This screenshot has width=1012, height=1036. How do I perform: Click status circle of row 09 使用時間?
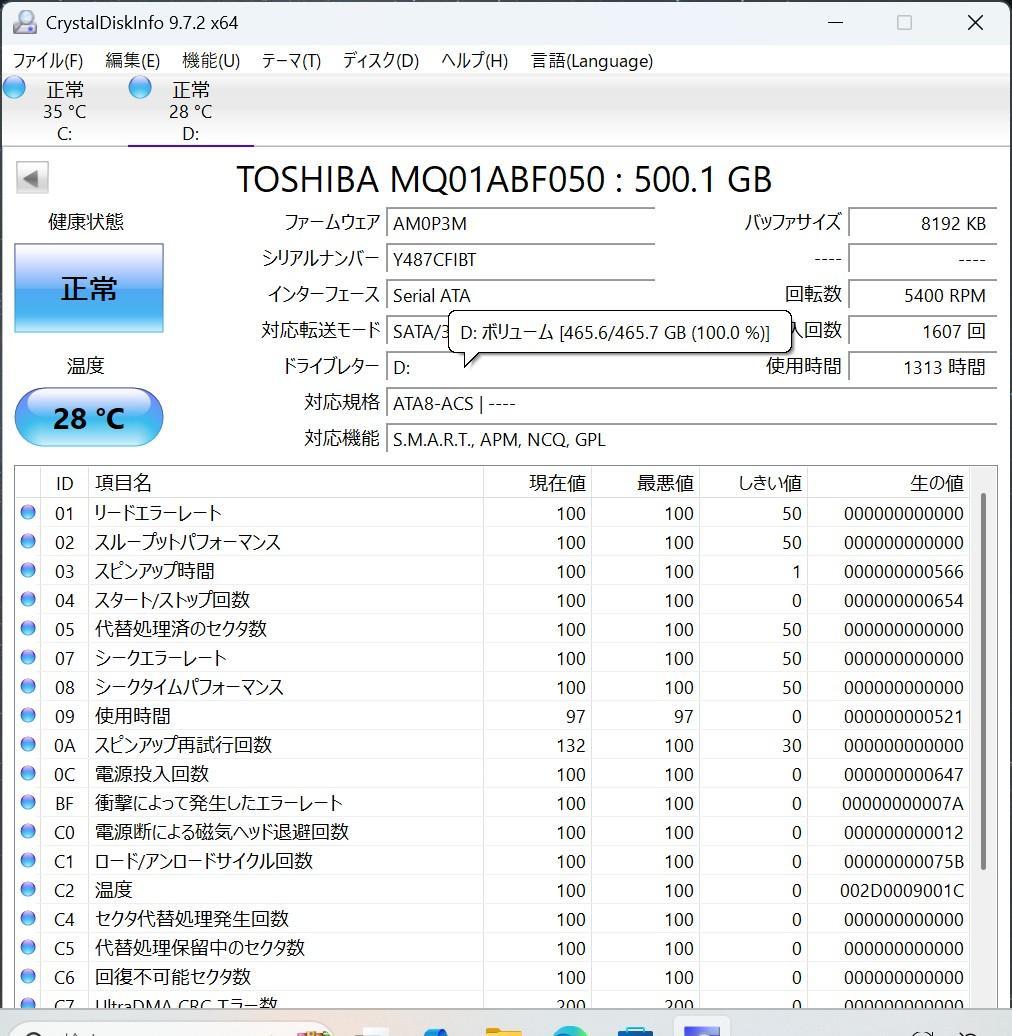(28, 715)
